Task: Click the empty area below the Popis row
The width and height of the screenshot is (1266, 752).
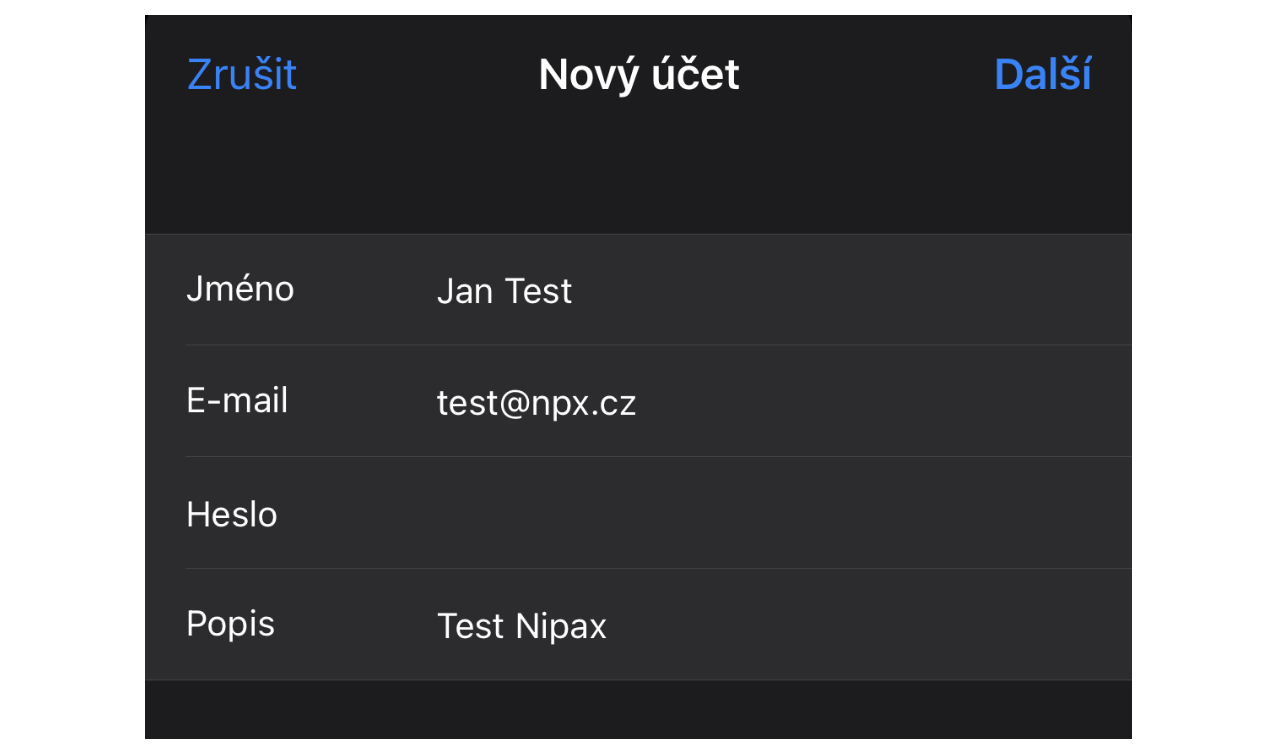Action: point(638,710)
